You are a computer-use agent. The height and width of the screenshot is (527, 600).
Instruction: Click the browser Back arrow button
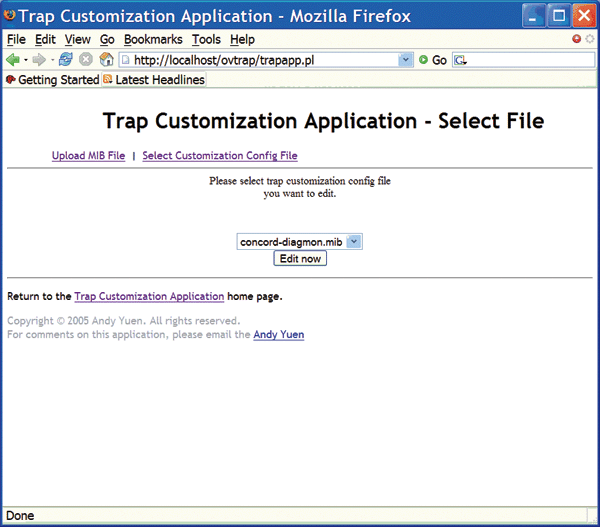[x=13, y=60]
